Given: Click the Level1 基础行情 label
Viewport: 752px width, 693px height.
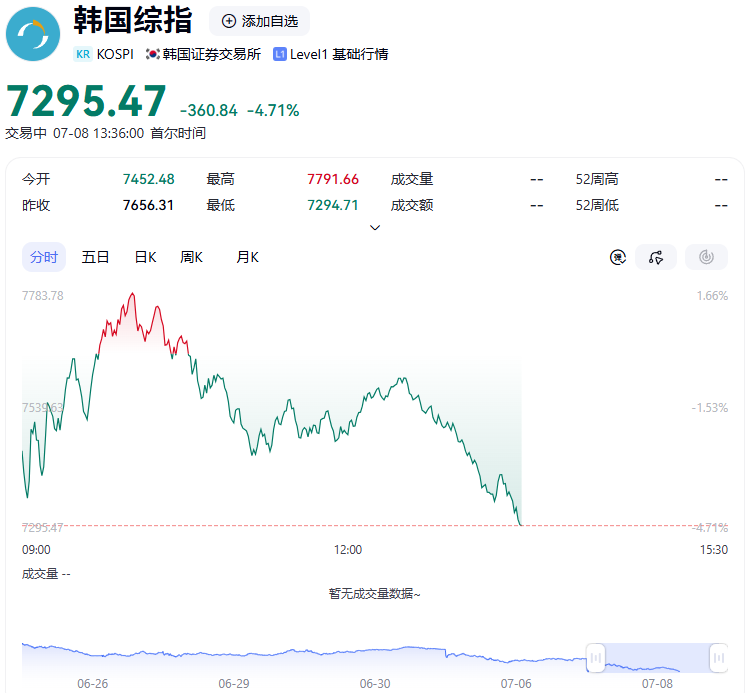Looking at the screenshot, I should pyautogui.click(x=339, y=54).
